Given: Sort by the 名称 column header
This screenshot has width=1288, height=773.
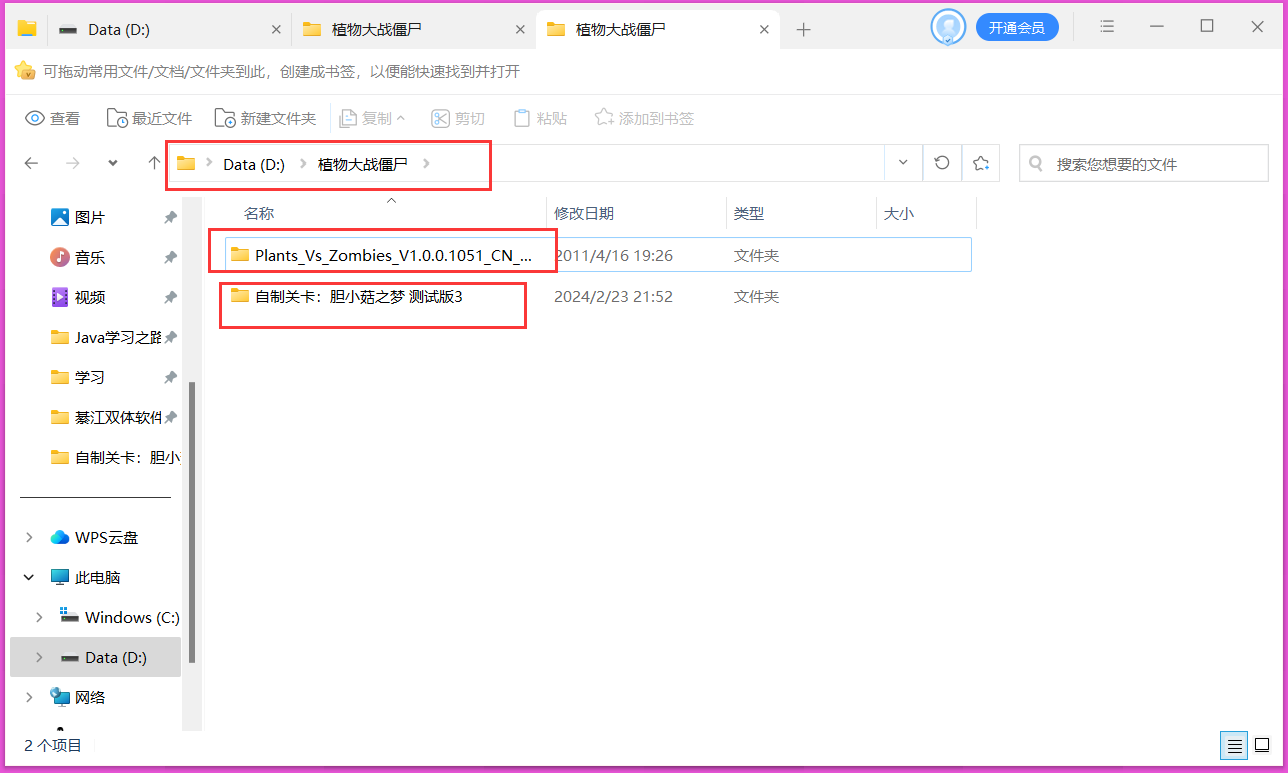Looking at the screenshot, I should tap(259, 213).
